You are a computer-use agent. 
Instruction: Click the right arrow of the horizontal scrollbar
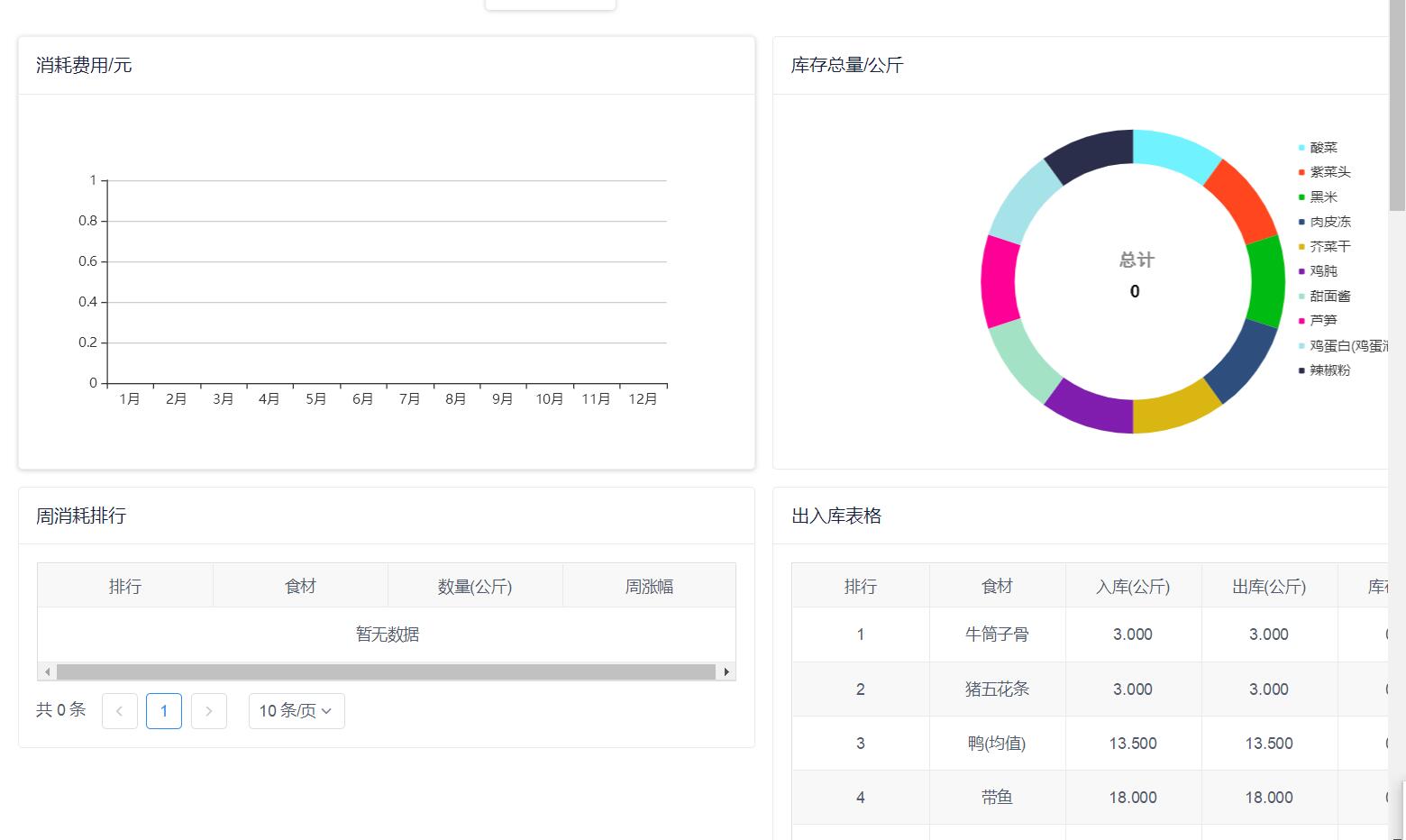coord(726,671)
